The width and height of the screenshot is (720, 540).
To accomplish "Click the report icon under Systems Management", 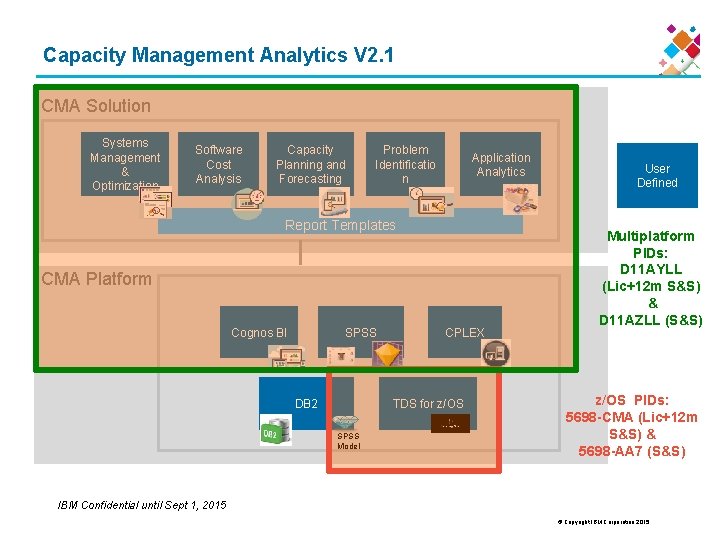I will (156, 202).
